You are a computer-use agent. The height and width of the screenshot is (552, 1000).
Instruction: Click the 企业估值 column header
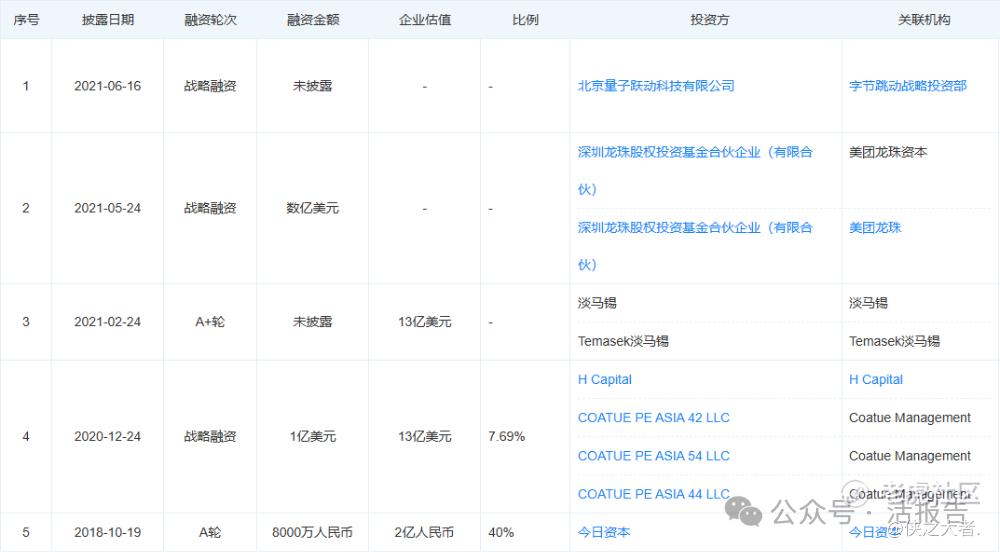pyautogui.click(x=425, y=20)
